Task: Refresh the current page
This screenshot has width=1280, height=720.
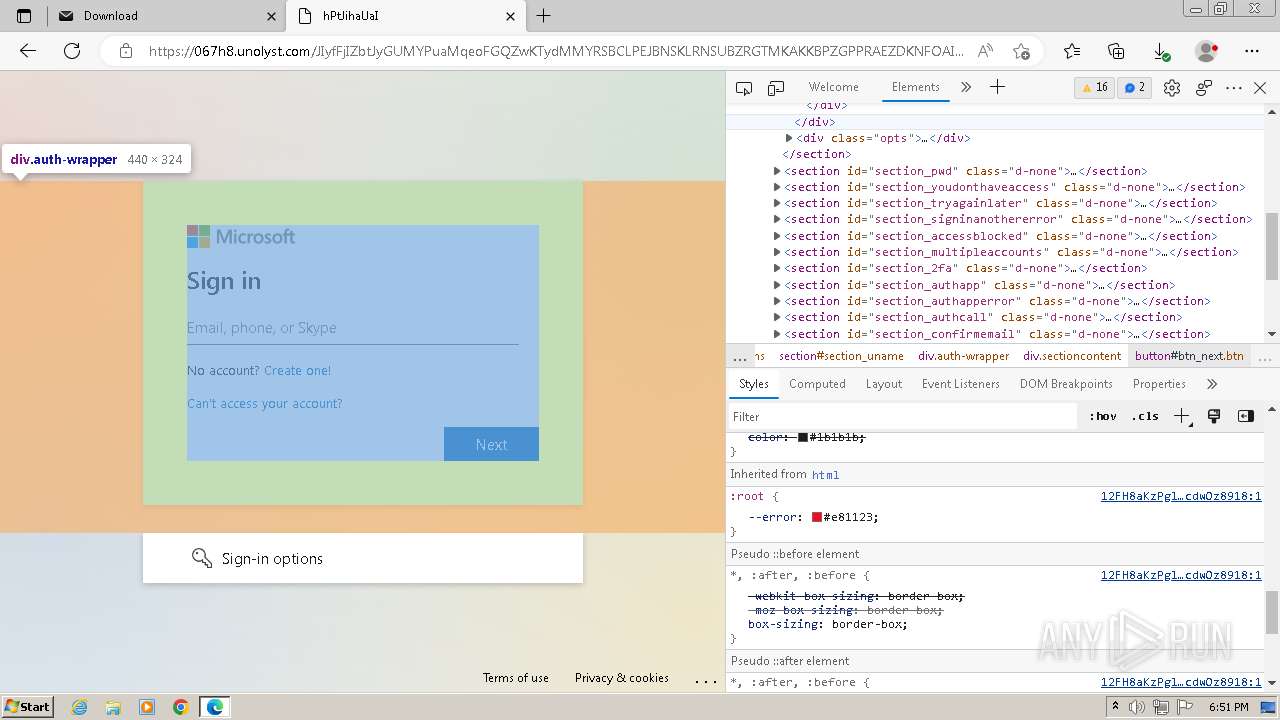Action: pyautogui.click(x=72, y=51)
